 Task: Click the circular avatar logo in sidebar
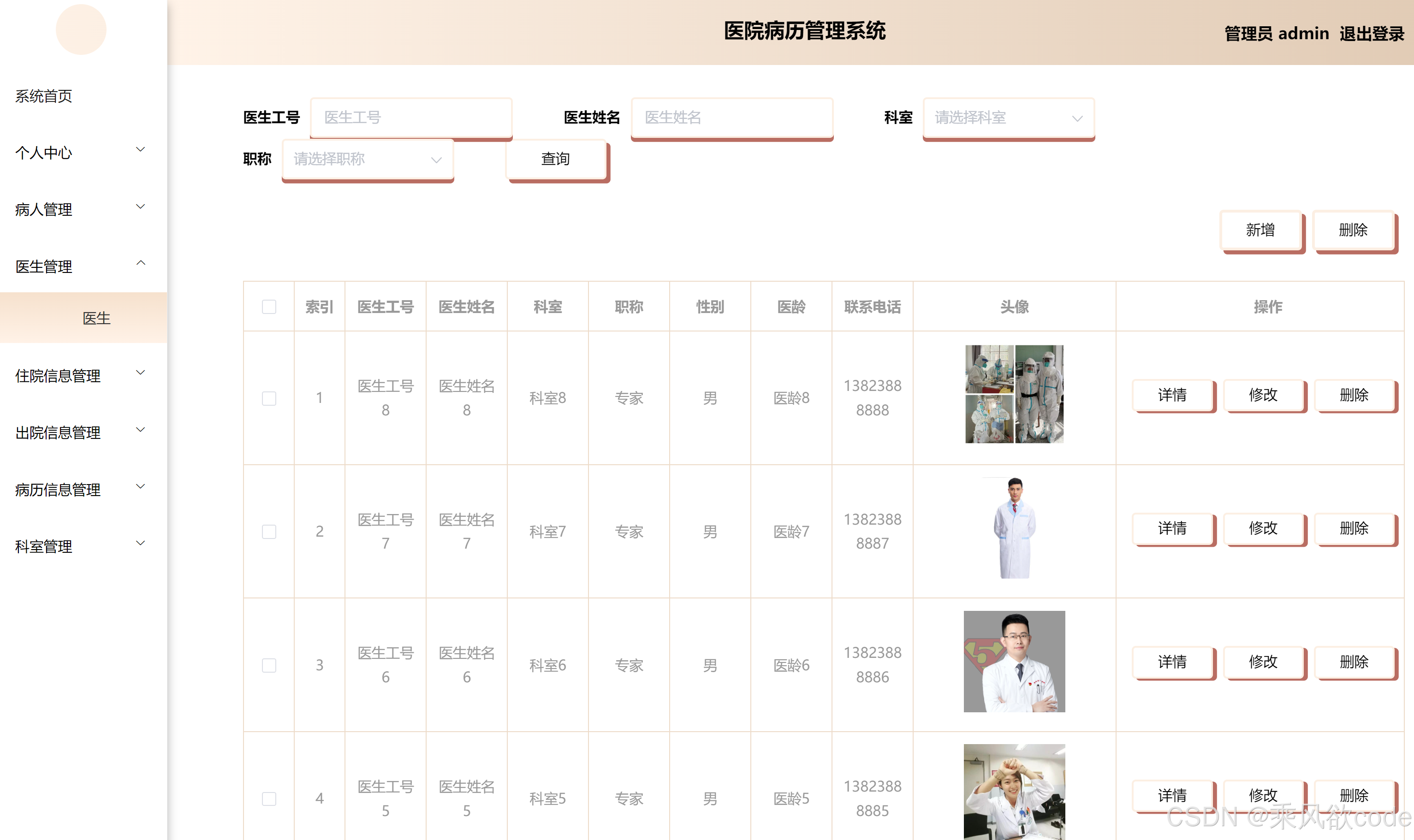(x=81, y=30)
